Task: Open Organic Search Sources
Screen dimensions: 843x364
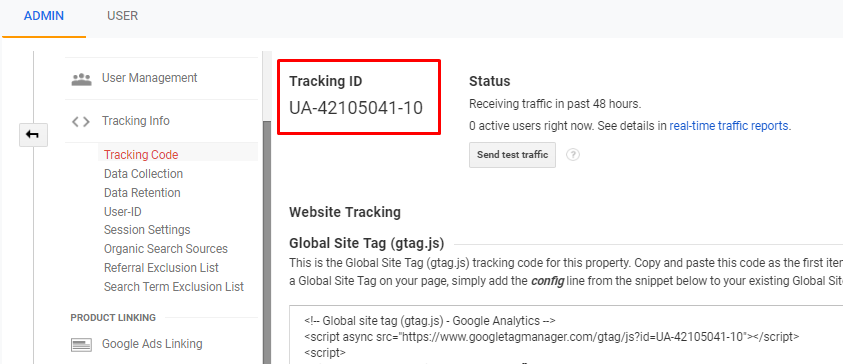Action: (x=166, y=249)
